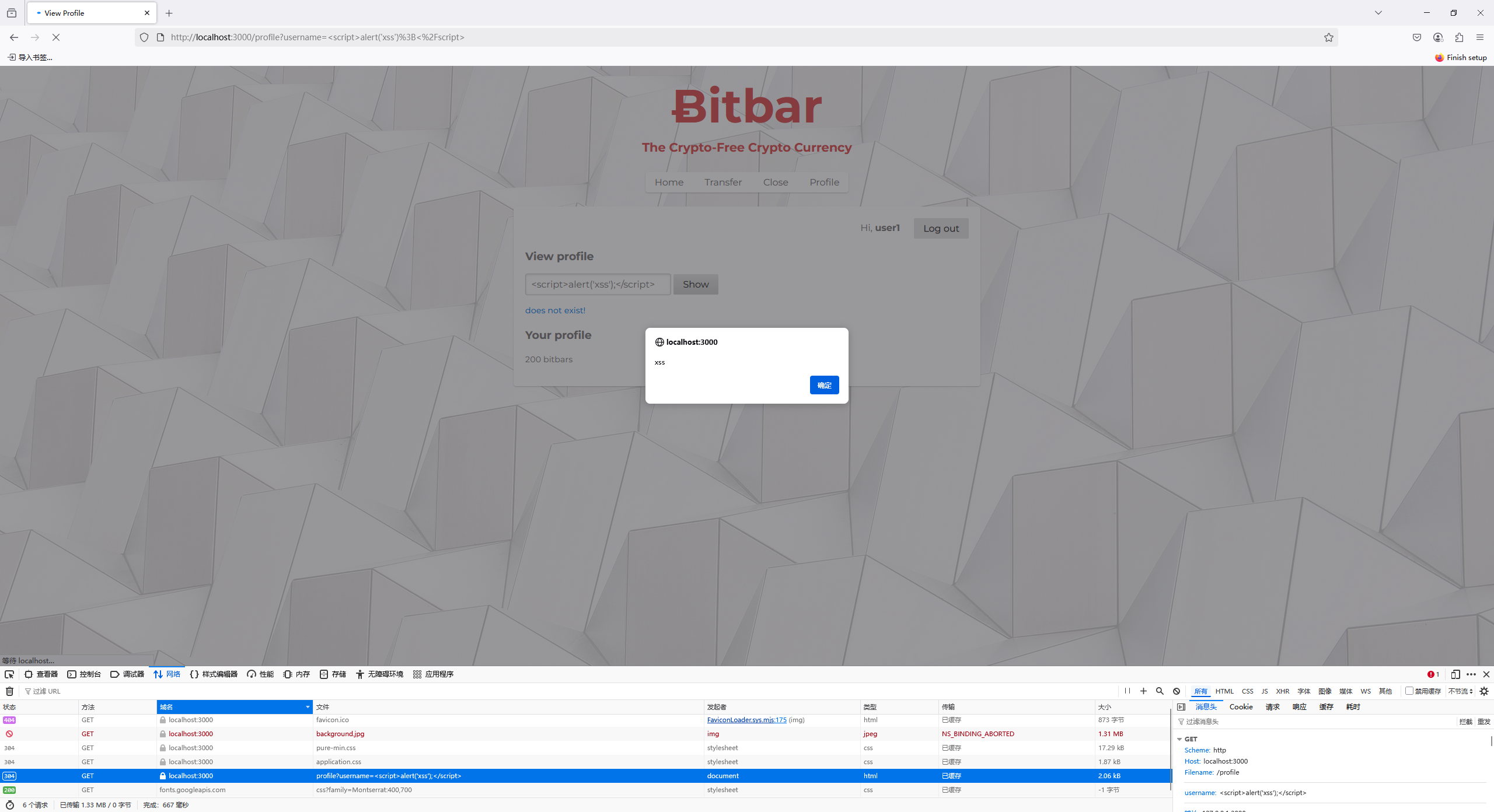Click the Show profile button

pos(696,285)
